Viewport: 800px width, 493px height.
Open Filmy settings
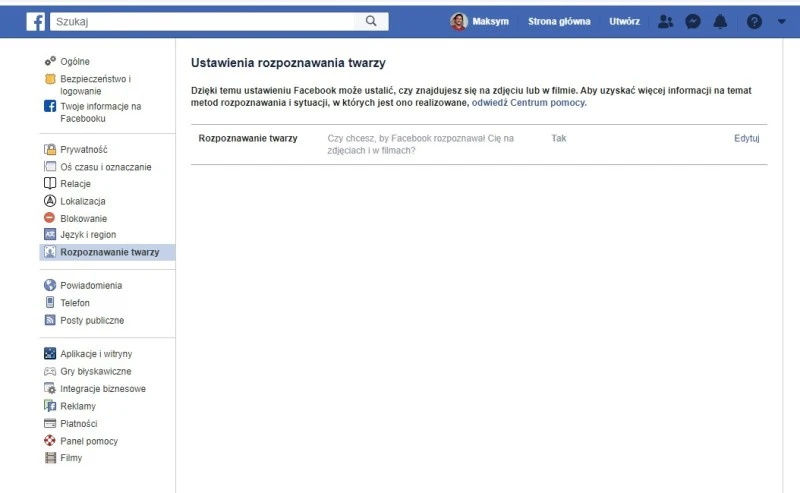71,458
